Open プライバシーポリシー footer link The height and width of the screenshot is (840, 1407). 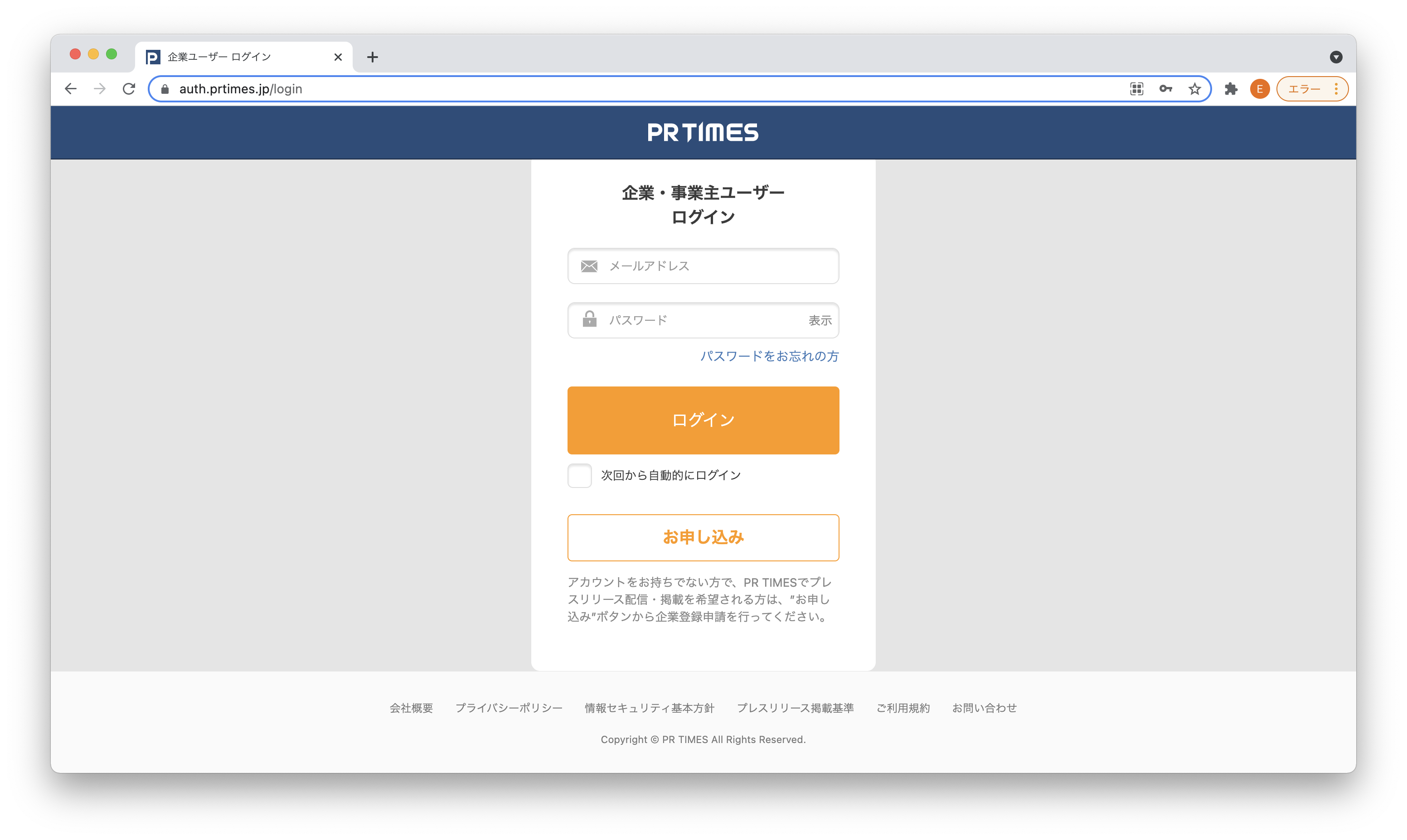pyautogui.click(x=509, y=708)
